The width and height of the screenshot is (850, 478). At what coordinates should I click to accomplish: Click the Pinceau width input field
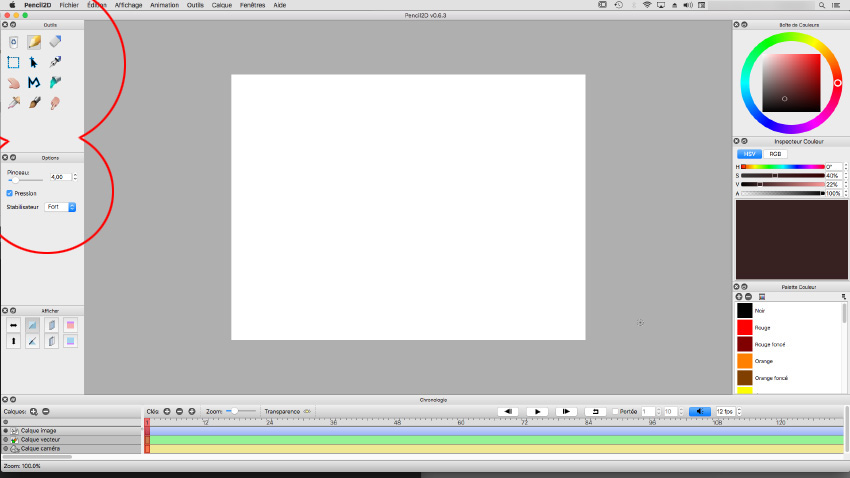click(x=58, y=177)
